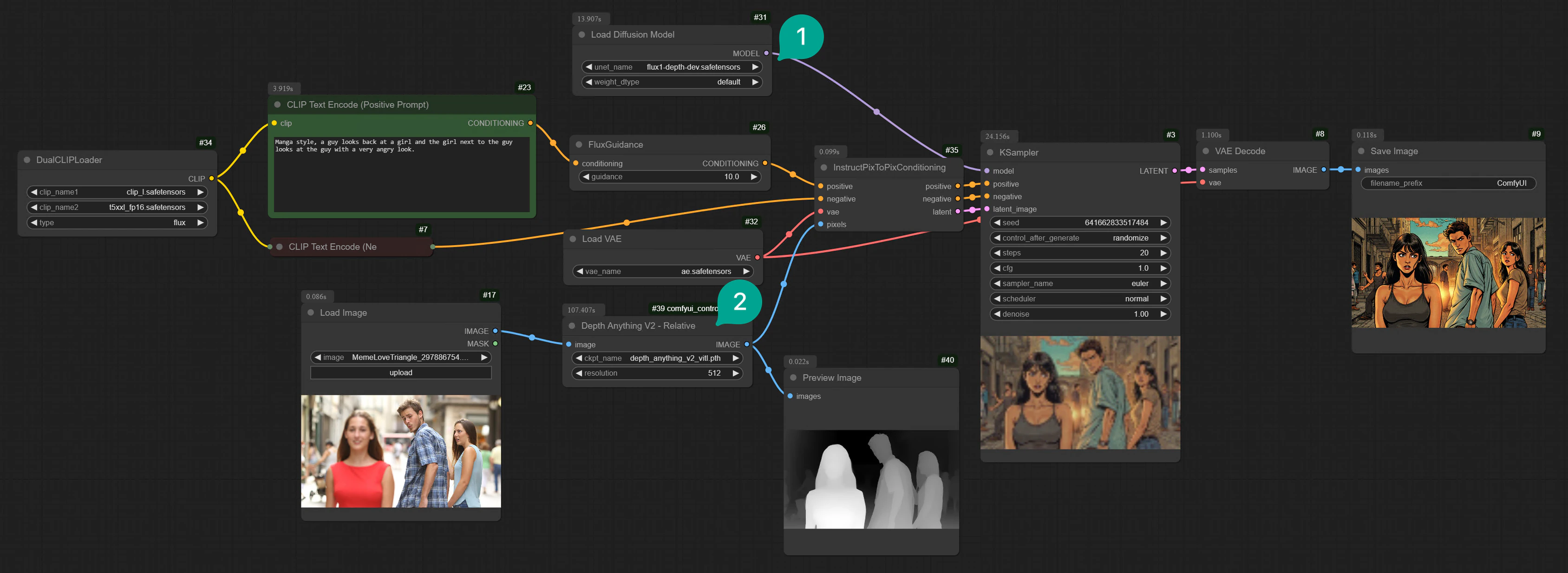Screen dimensions: 1568x573
Task: Click the CLIP output socket on DualCLIPLoader
Action: coord(211,178)
